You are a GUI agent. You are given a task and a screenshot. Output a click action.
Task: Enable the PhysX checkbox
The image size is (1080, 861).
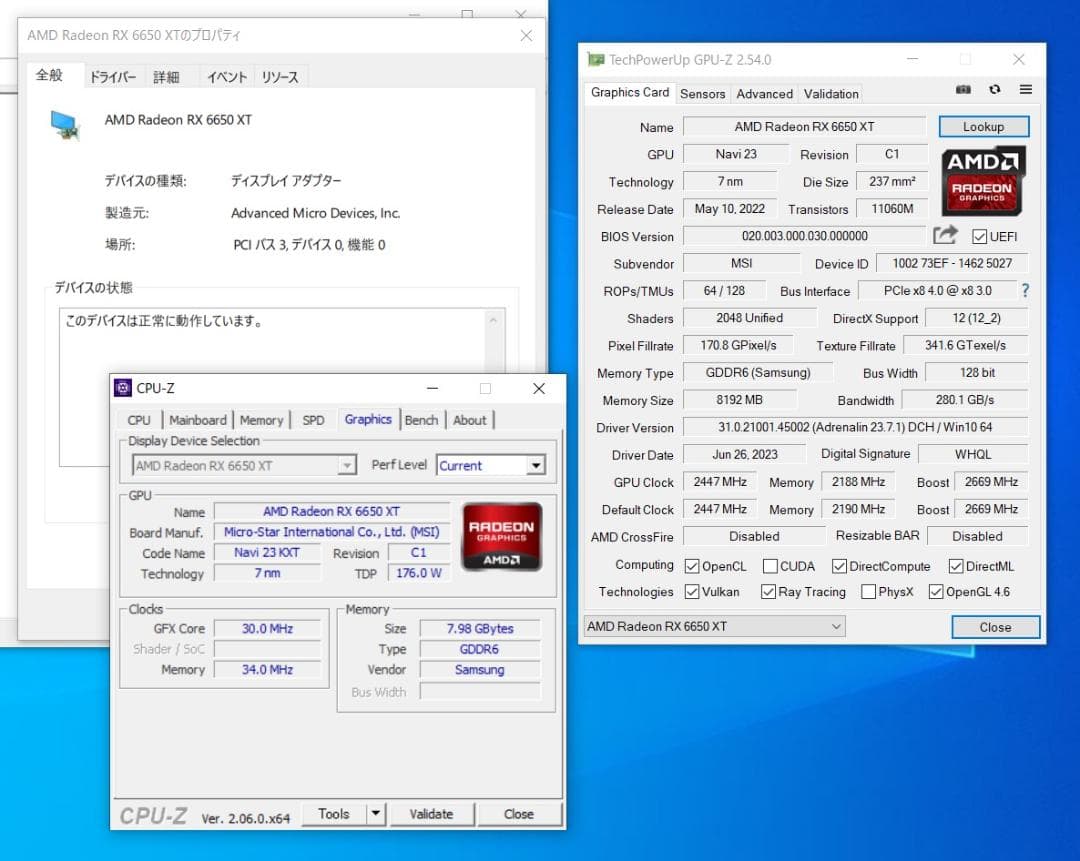coord(868,592)
